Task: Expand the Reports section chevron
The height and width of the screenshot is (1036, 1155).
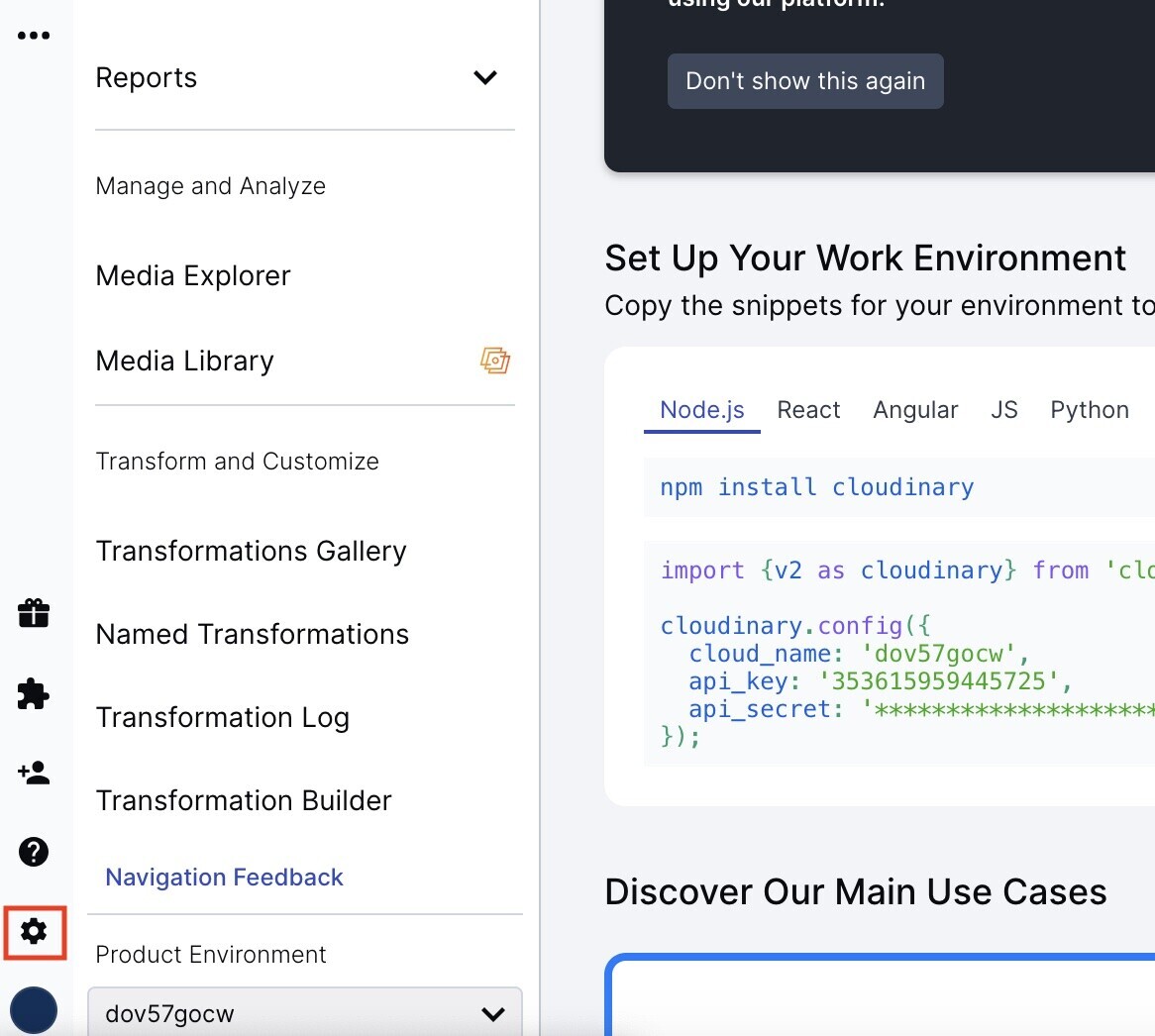Action: pyautogui.click(x=485, y=77)
